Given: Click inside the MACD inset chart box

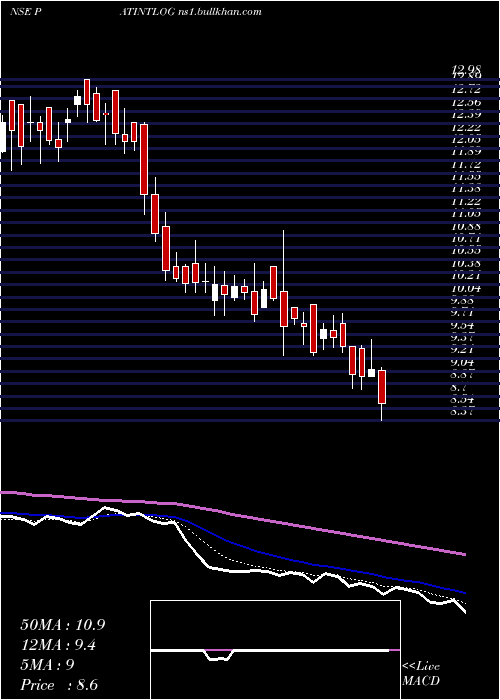Looking at the screenshot, I should coord(275,650).
